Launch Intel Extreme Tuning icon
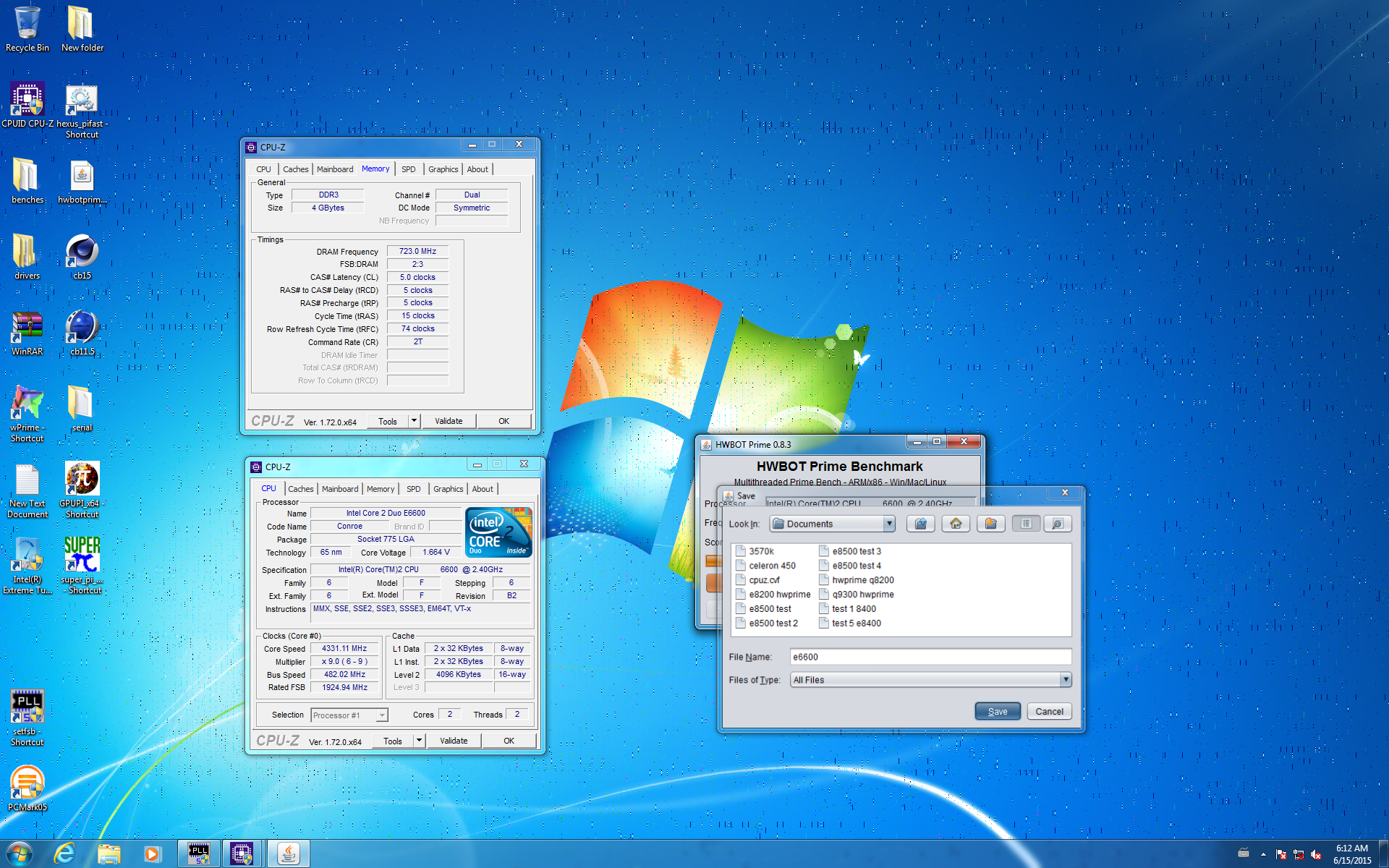 point(27,566)
